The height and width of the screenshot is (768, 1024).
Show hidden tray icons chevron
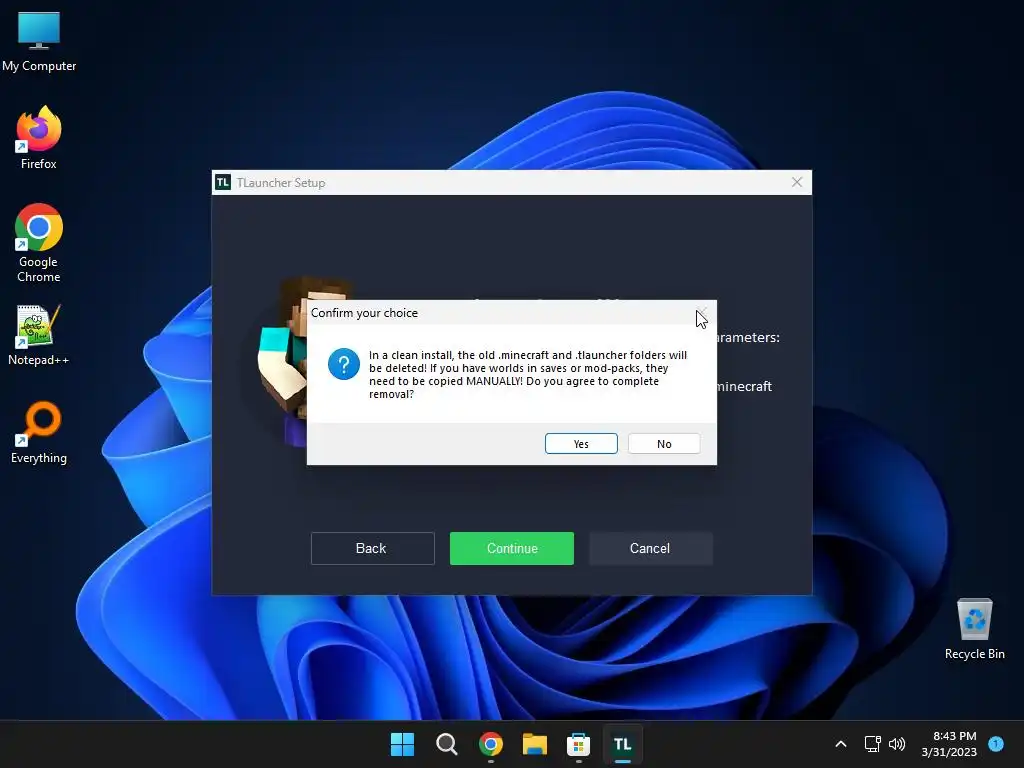840,744
